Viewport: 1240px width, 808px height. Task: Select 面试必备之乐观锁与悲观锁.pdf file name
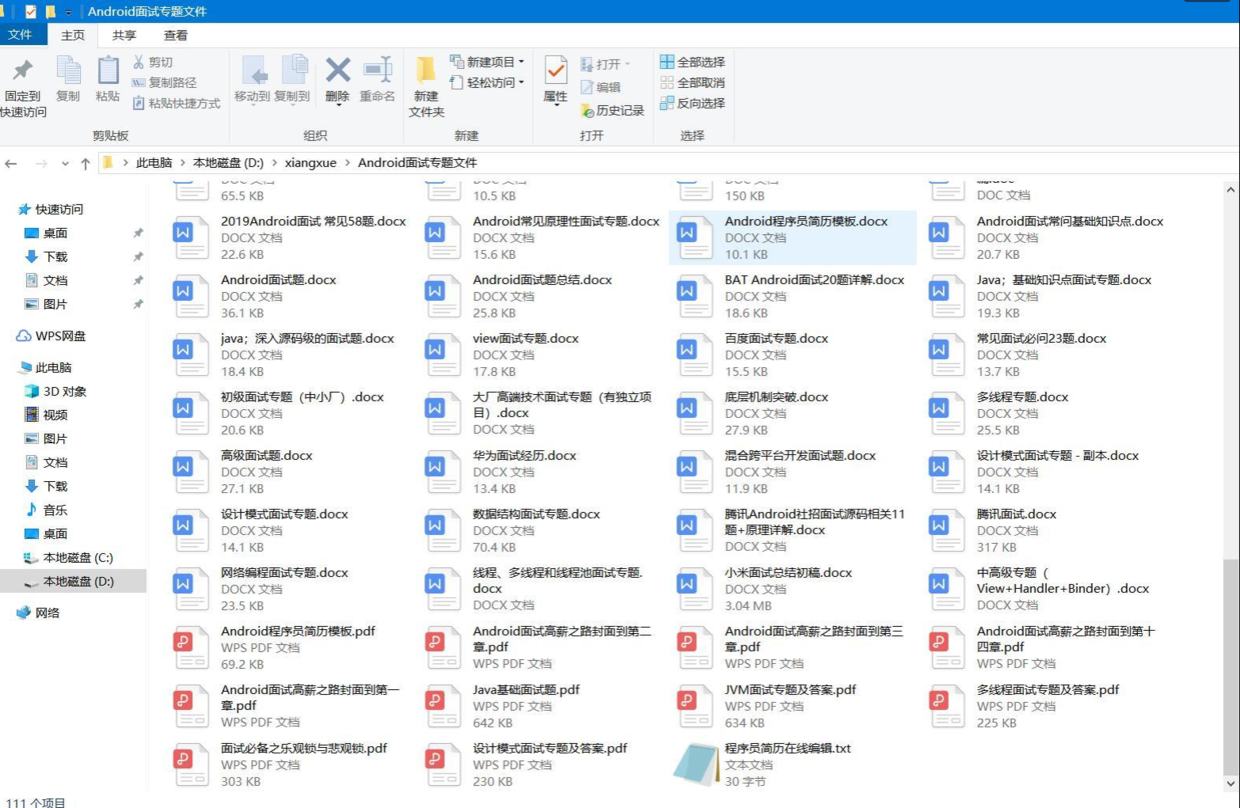tap(303, 748)
